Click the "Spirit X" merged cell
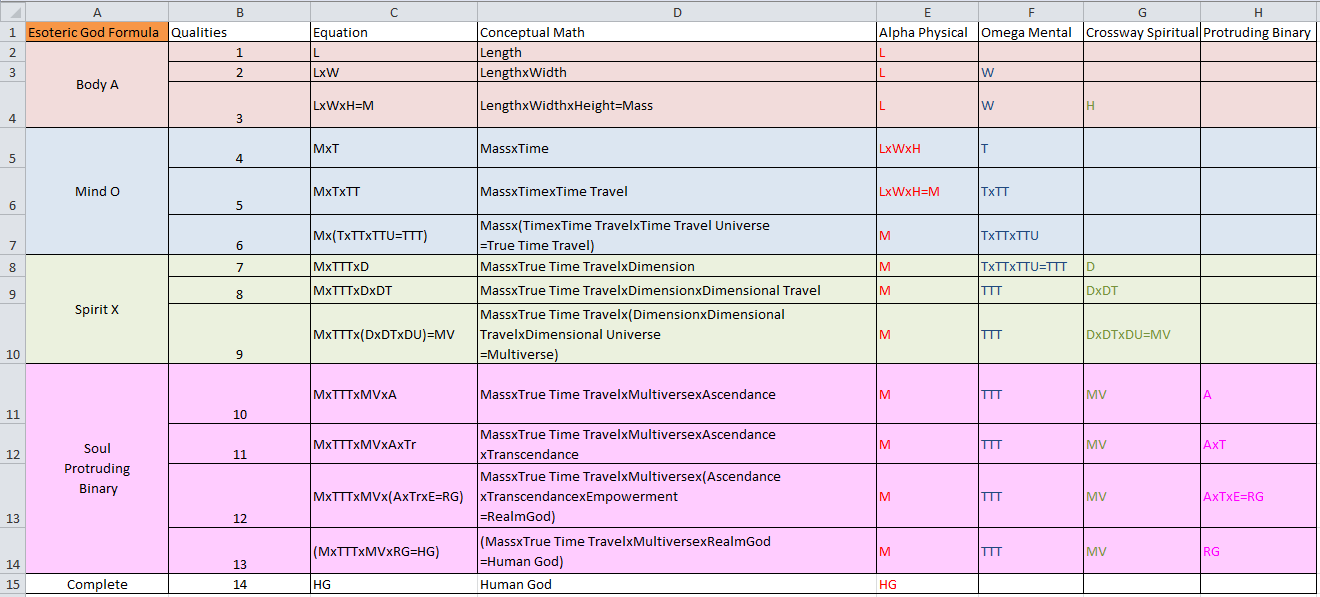Image resolution: width=1320 pixels, height=597 pixels. pyautogui.click(x=97, y=309)
